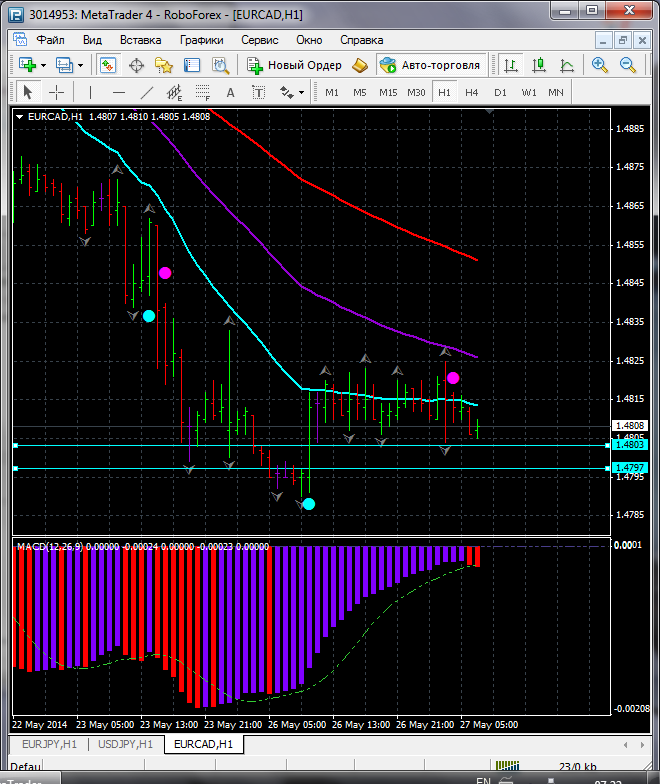Select the cursor arrow tool
Image resolution: width=660 pixels, height=784 pixels.
coord(28,92)
